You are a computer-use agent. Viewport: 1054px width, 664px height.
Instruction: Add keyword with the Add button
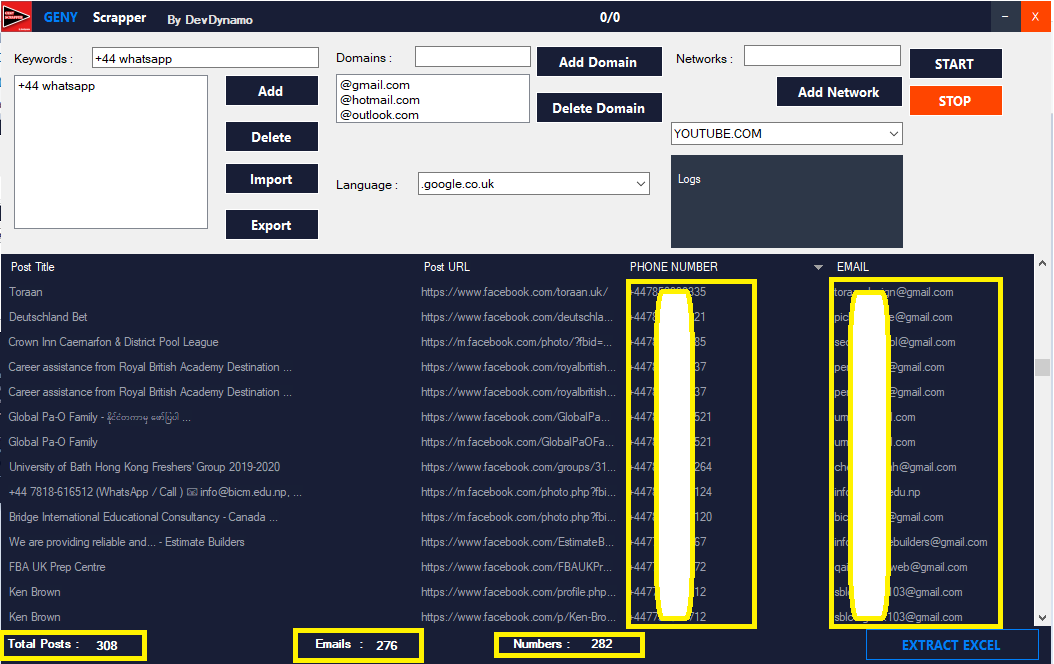[x=272, y=91]
